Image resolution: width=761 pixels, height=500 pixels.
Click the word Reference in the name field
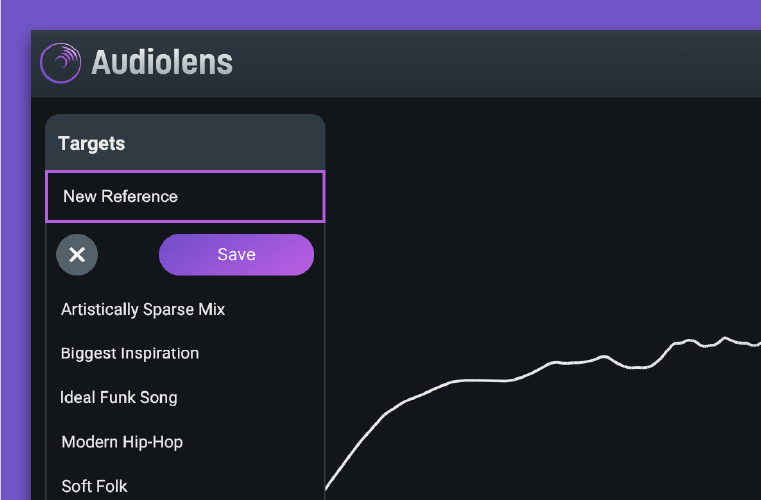pyautogui.click(x=141, y=196)
